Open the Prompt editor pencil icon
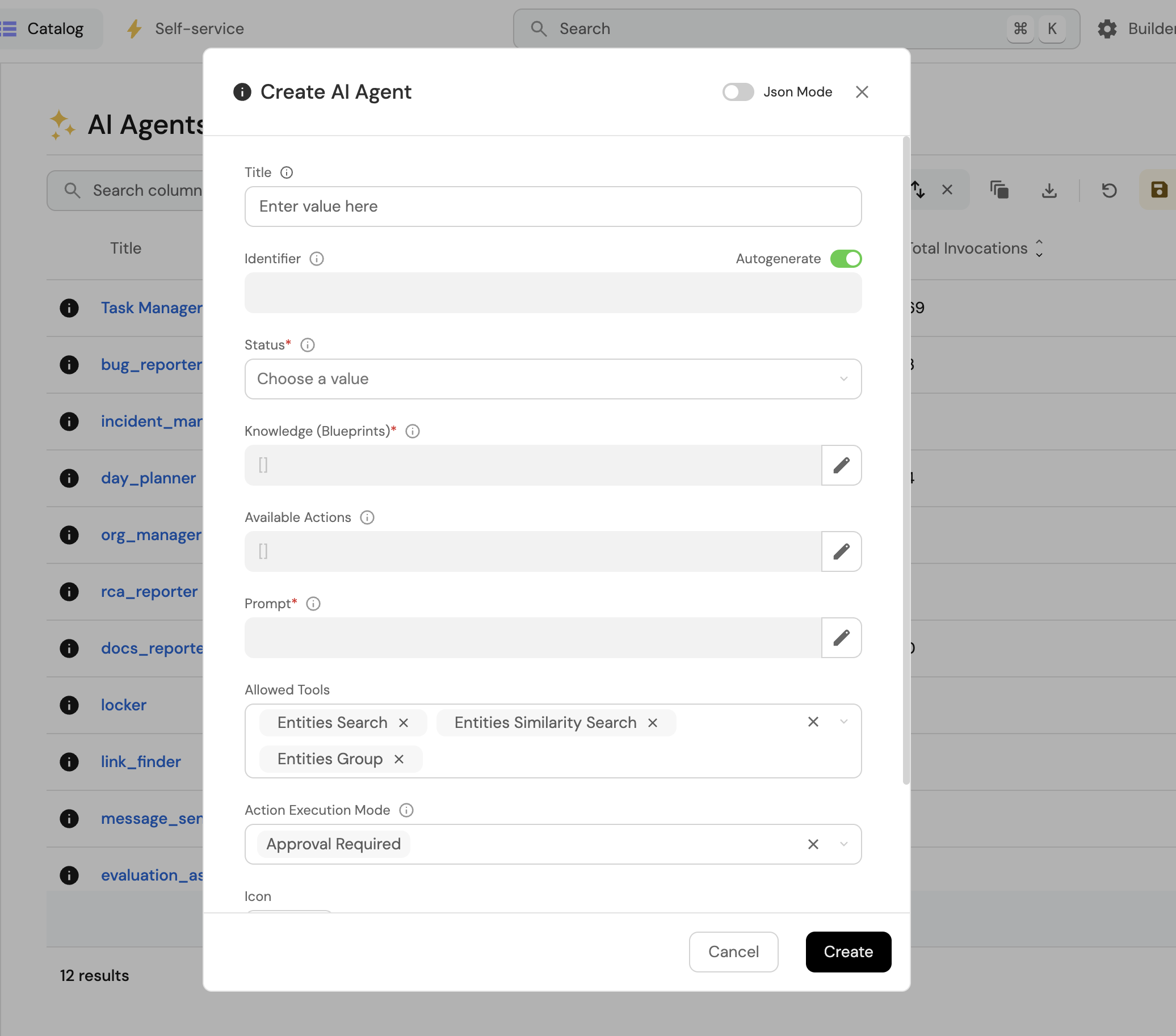1176x1036 pixels. [x=841, y=637]
